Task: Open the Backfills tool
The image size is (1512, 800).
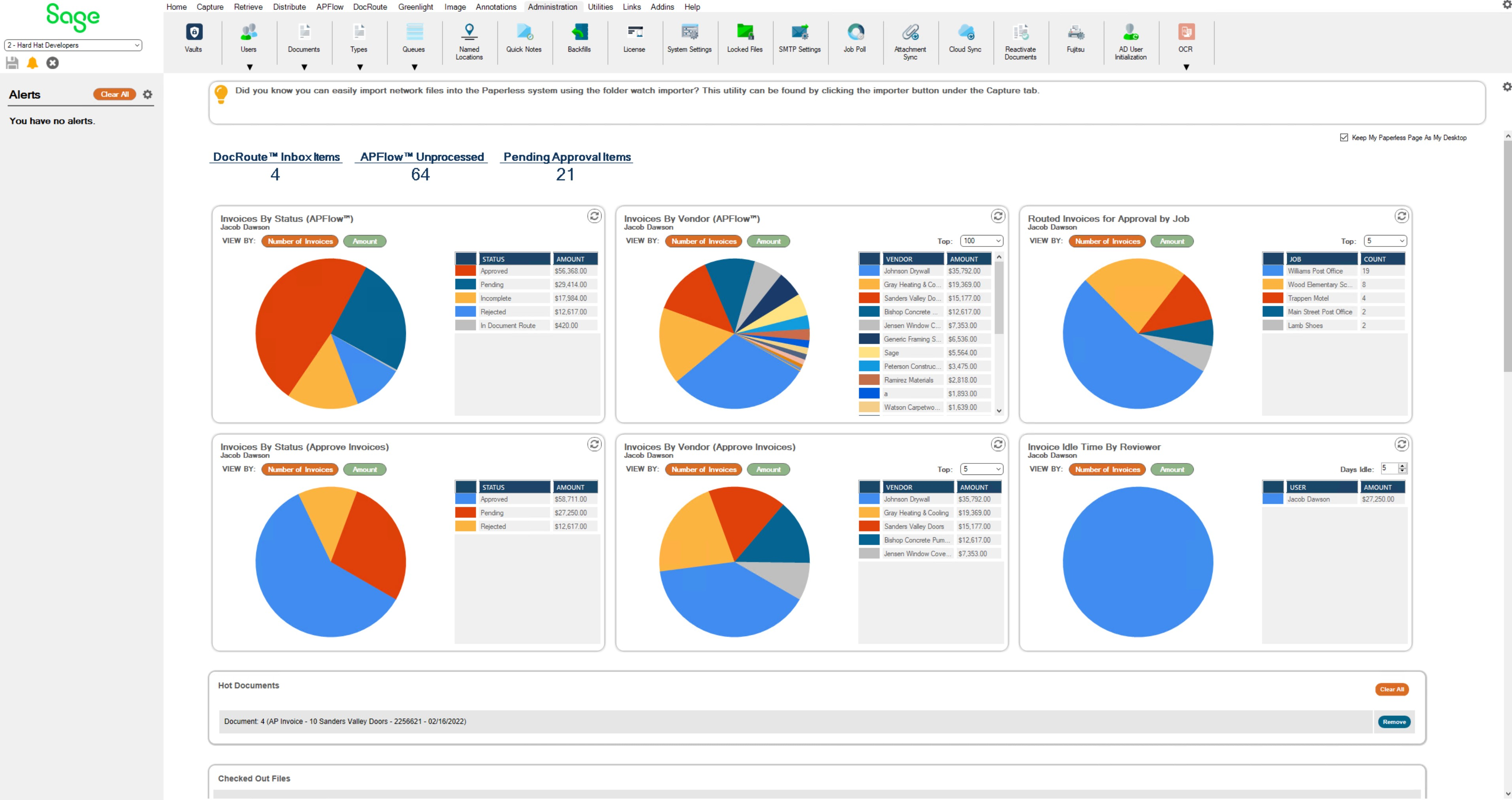Action: [x=579, y=38]
